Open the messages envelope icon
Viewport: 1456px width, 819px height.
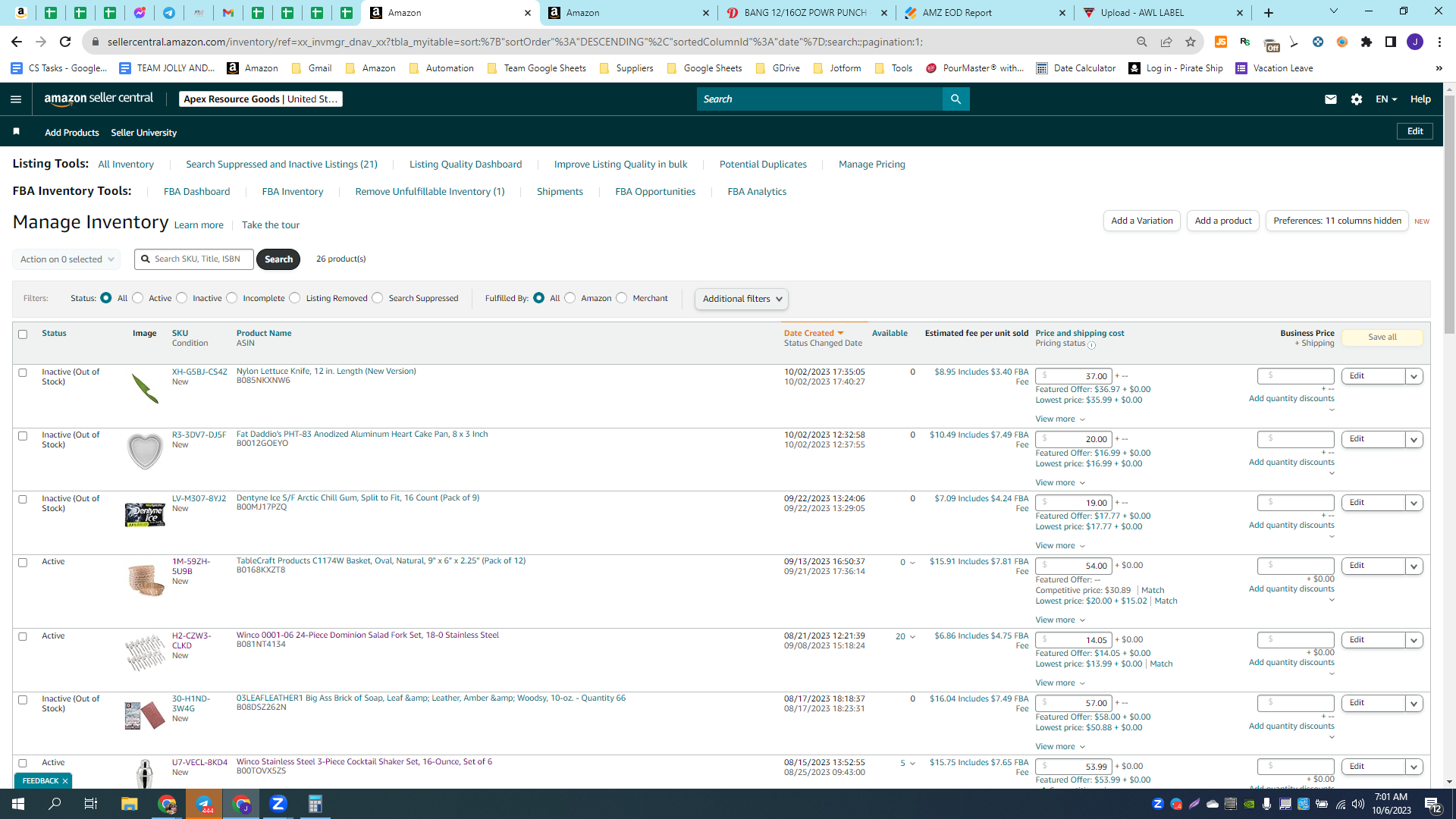1330,99
